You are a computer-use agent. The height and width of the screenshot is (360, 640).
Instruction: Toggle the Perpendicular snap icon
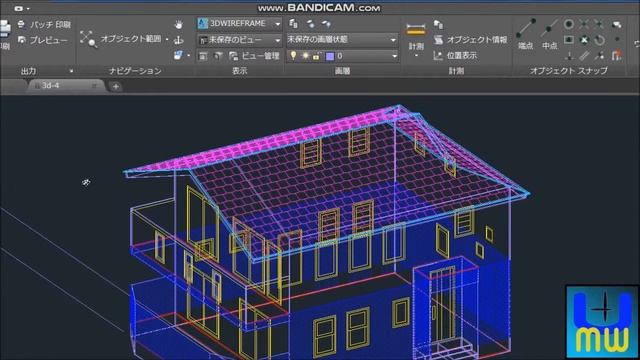pos(569,56)
